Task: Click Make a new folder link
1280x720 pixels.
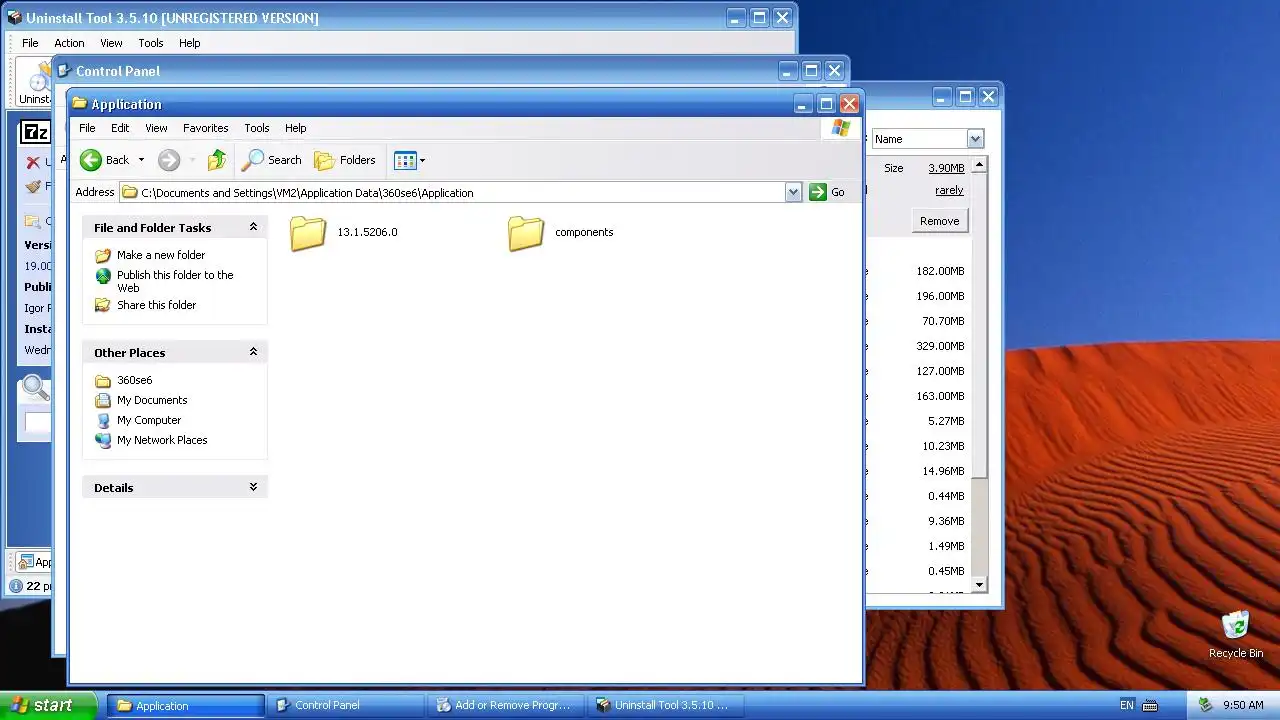Action: [x=161, y=255]
